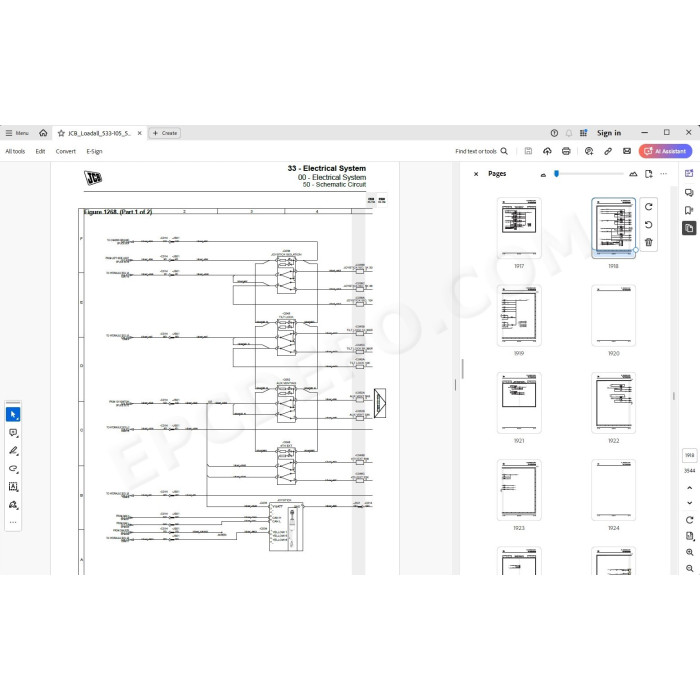Add a comment with the comment tool
This screenshot has width=700, height=700.
(13, 433)
